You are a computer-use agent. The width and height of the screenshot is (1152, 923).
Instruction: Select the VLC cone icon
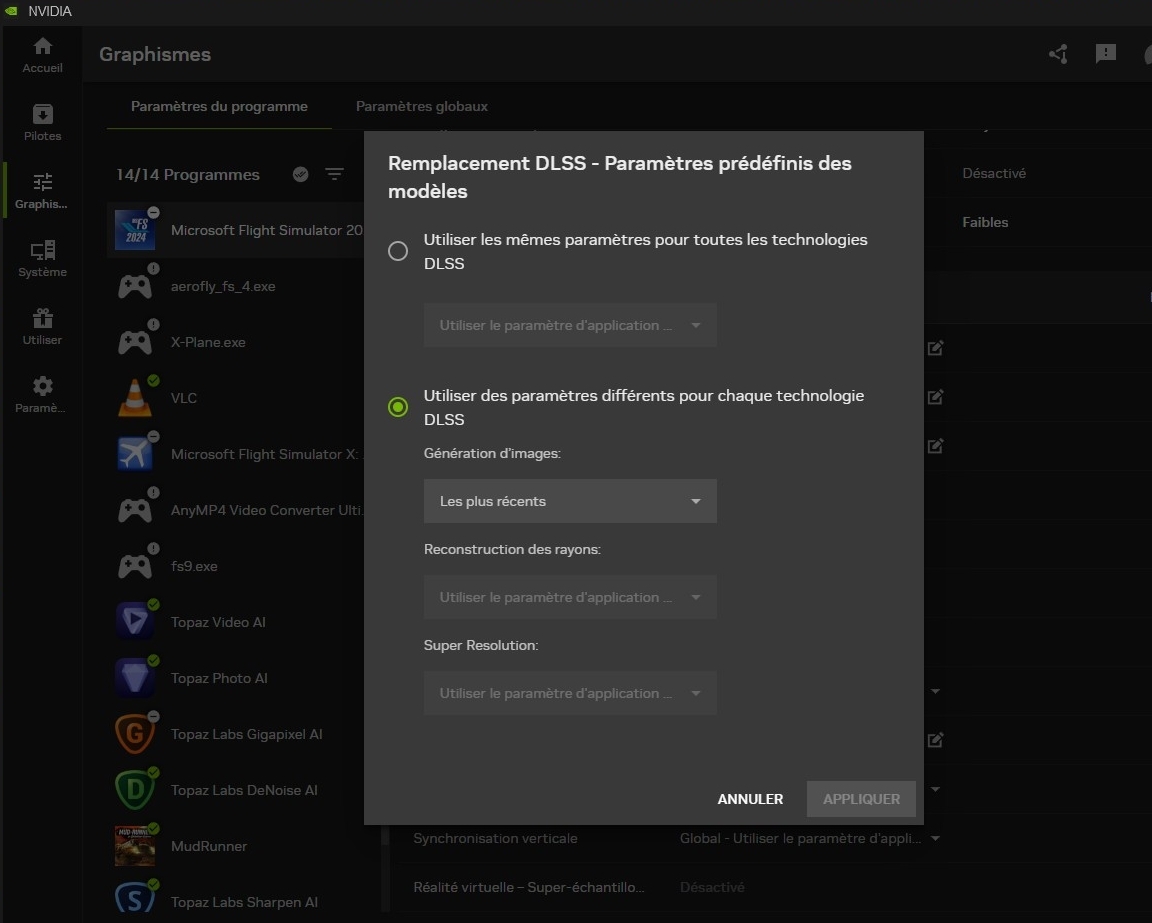[135, 398]
